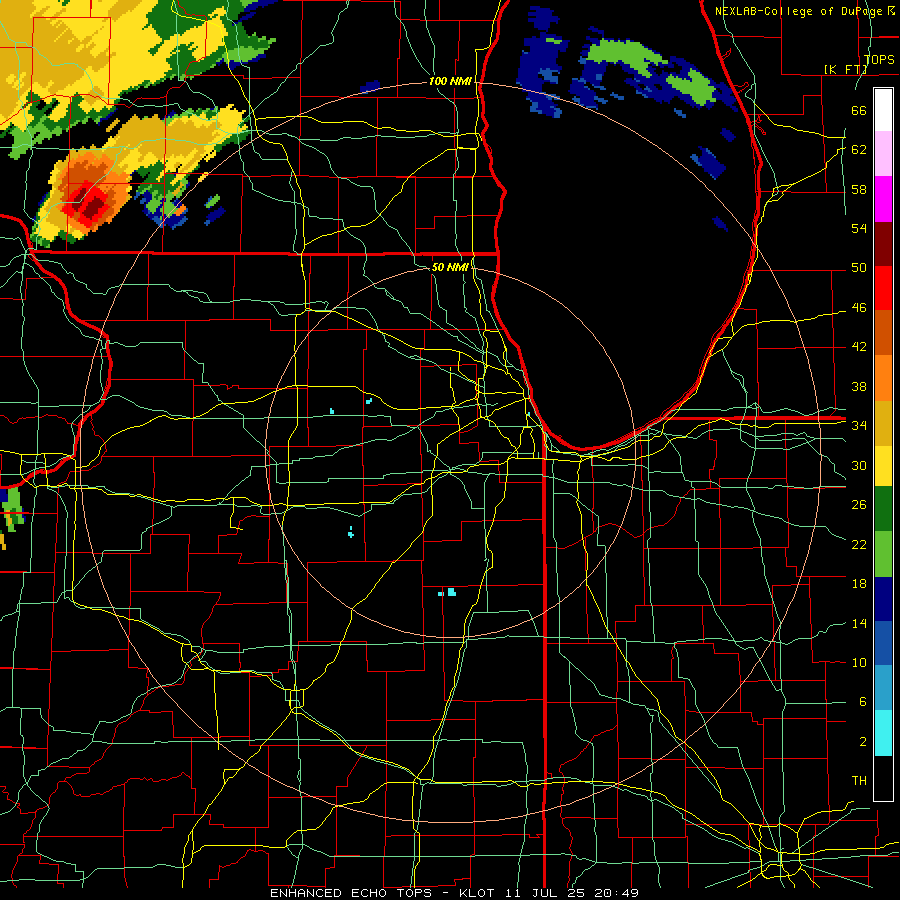The width and height of the screenshot is (900, 900).
Task: Select the 22 value on the legend
Action: (x=859, y=544)
